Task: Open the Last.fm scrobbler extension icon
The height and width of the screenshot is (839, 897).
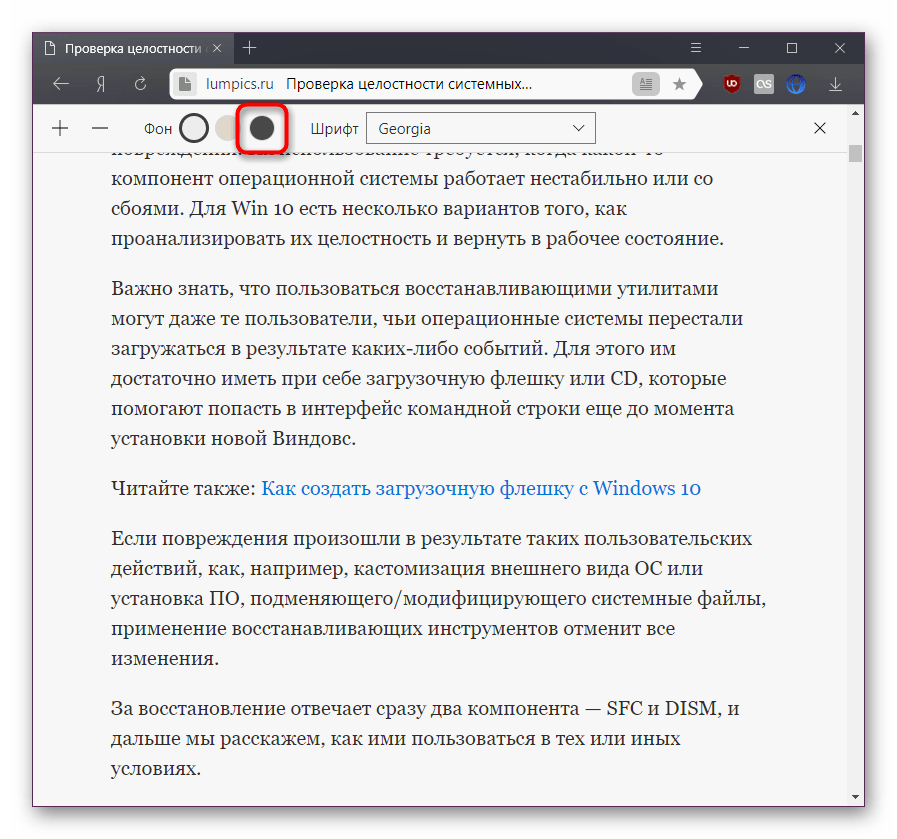Action: (x=764, y=85)
